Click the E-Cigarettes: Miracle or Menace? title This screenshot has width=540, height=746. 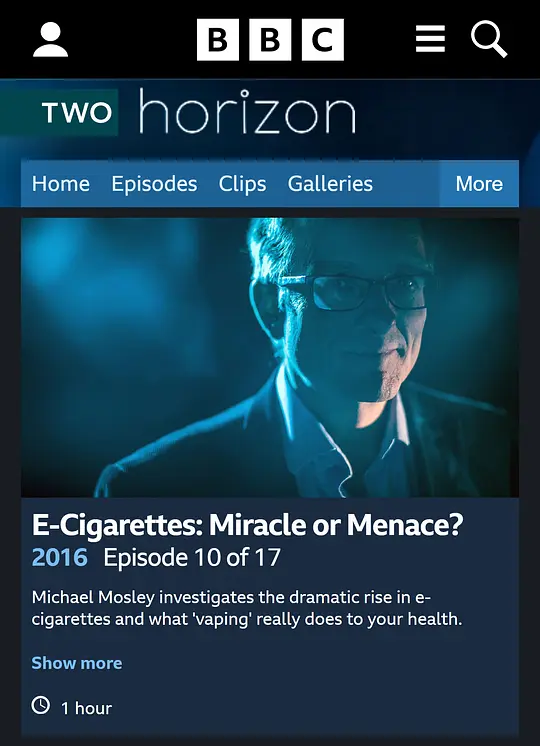click(x=247, y=526)
